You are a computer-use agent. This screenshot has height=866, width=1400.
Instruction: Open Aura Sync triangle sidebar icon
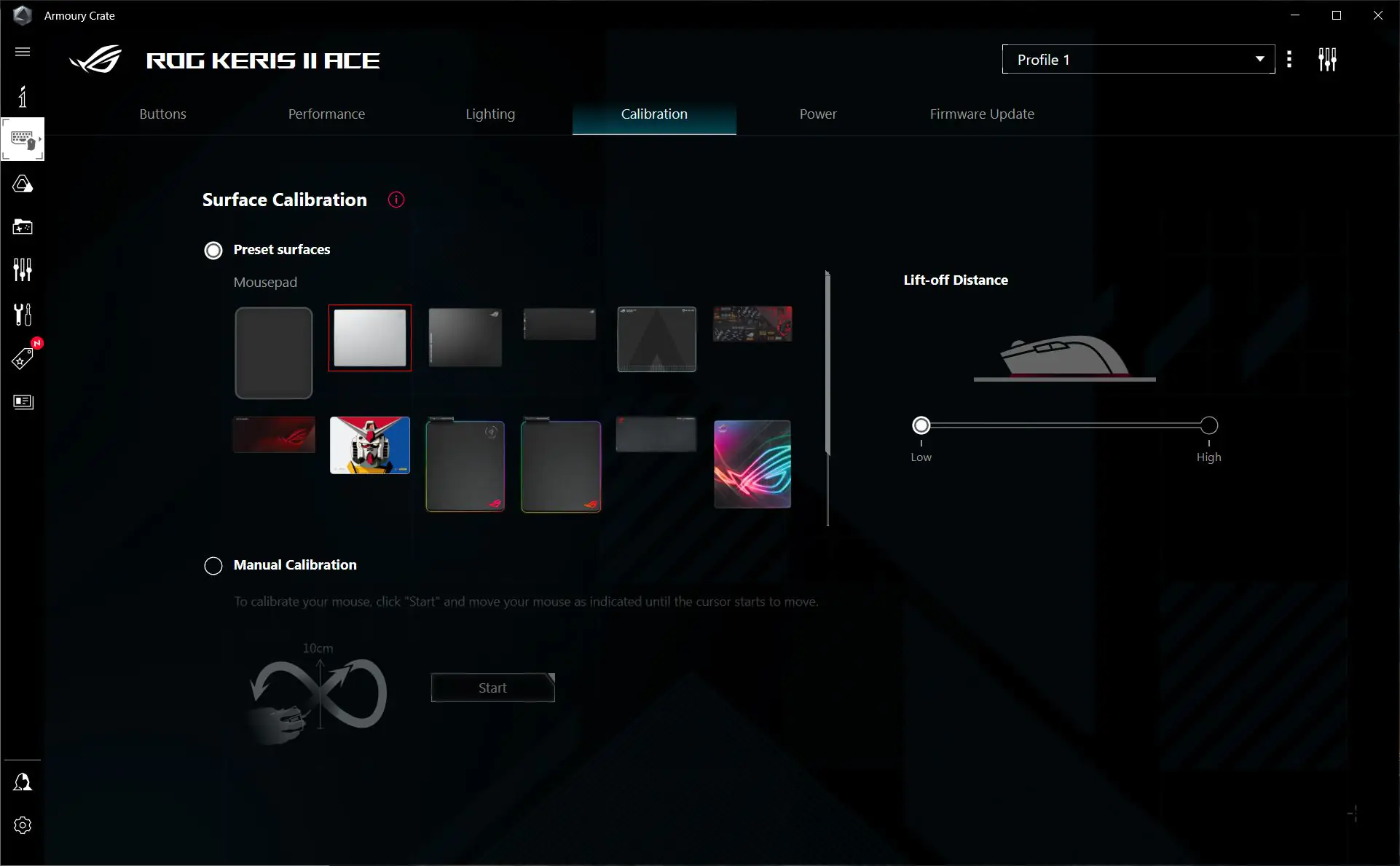click(x=23, y=184)
